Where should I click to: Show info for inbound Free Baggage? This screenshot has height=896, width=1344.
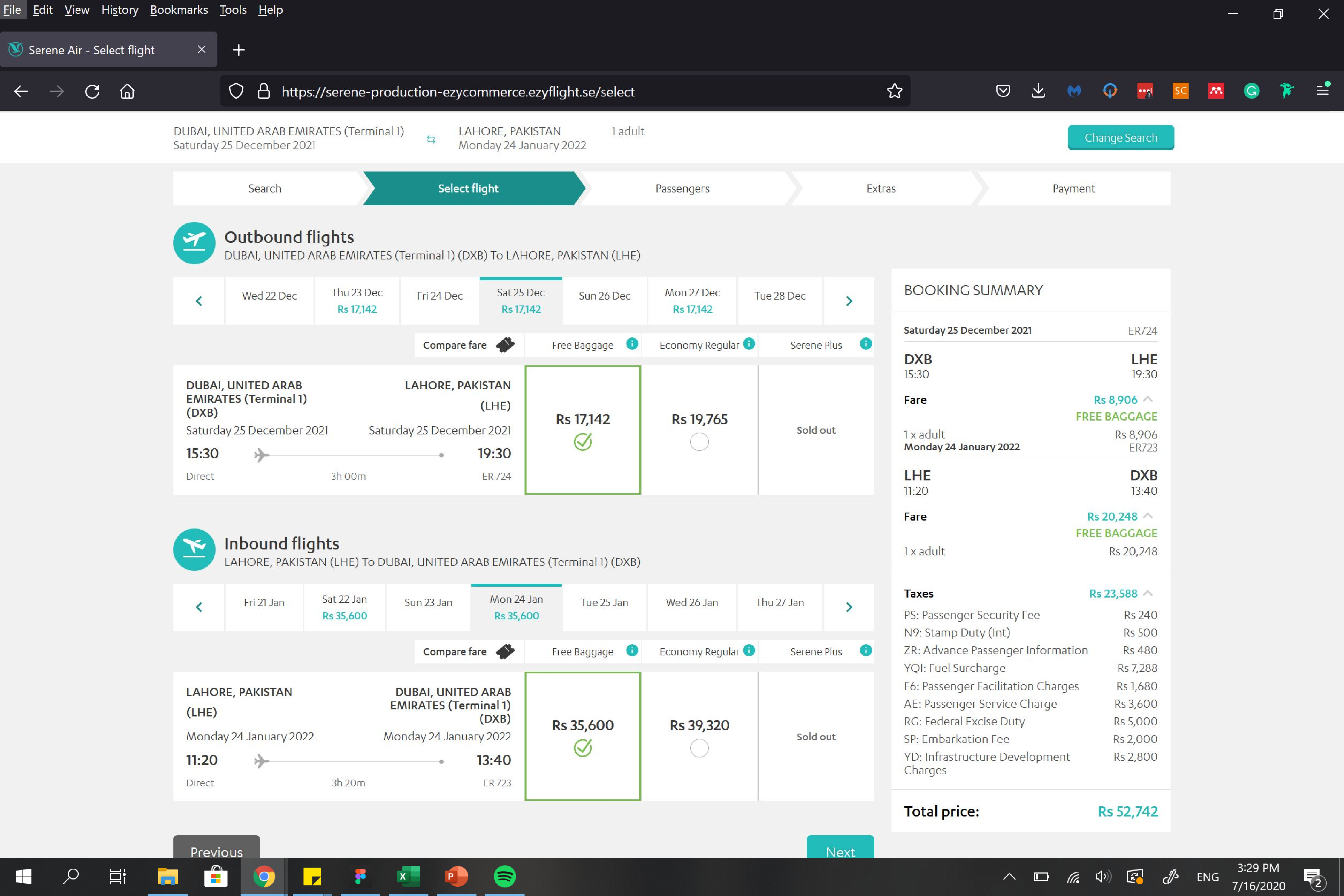point(632,650)
